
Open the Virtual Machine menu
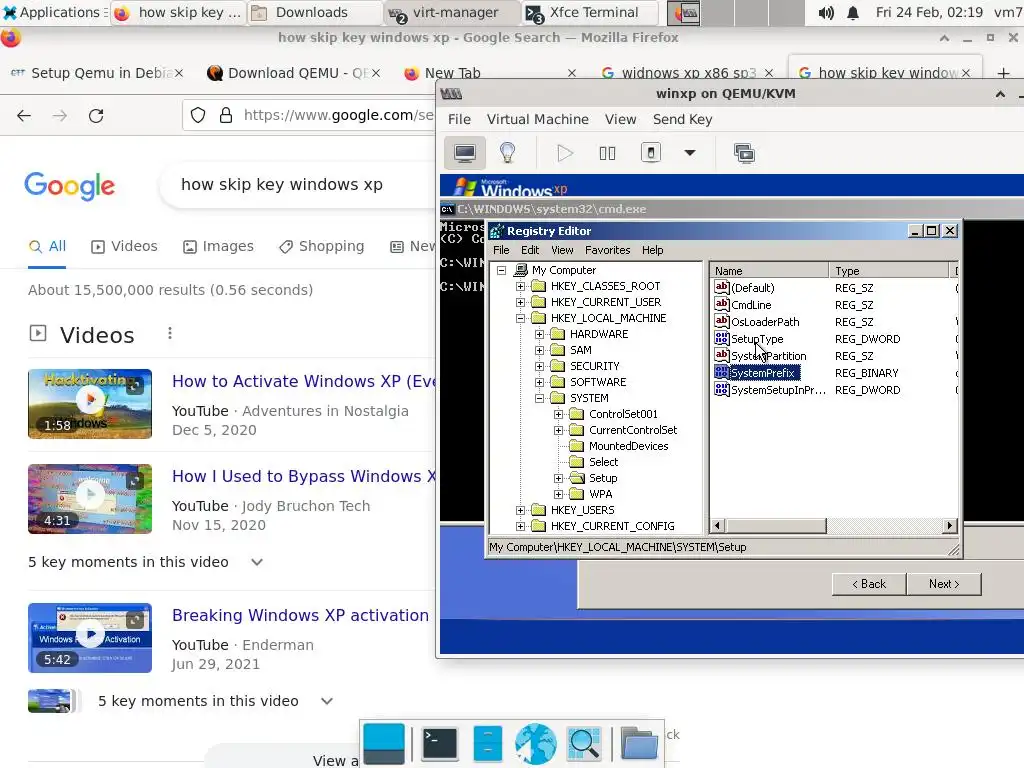point(537,120)
